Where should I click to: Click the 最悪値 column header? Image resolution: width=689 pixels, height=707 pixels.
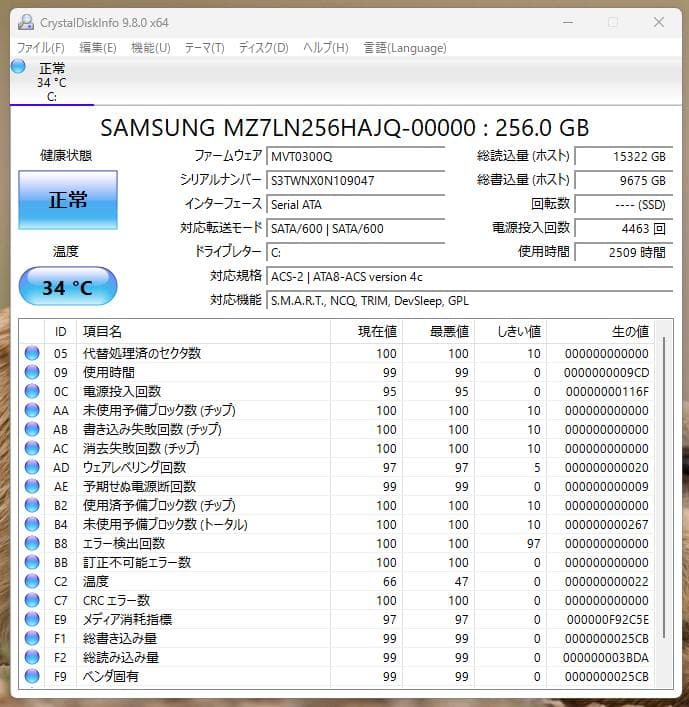coord(439,332)
